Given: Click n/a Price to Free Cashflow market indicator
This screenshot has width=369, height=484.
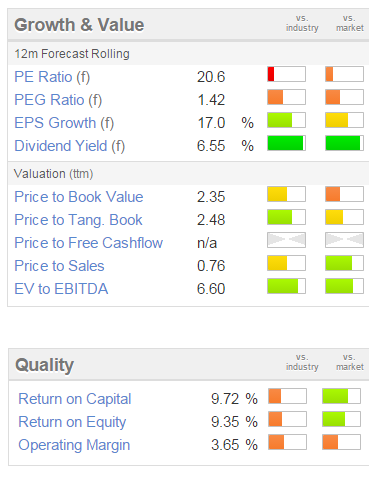Looking at the screenshot, I should 344,240.
